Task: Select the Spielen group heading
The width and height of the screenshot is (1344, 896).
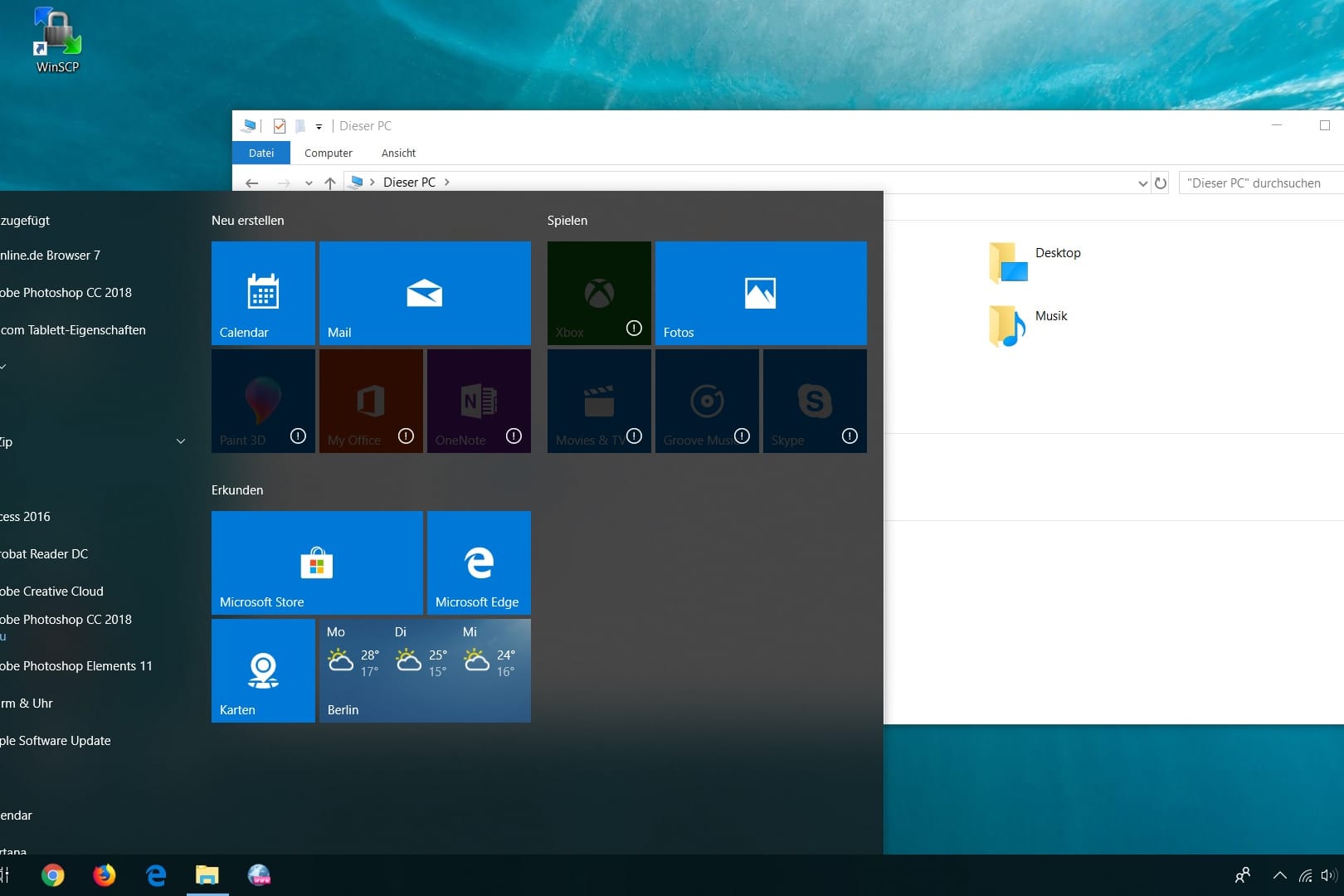Action: pos(567,221)
